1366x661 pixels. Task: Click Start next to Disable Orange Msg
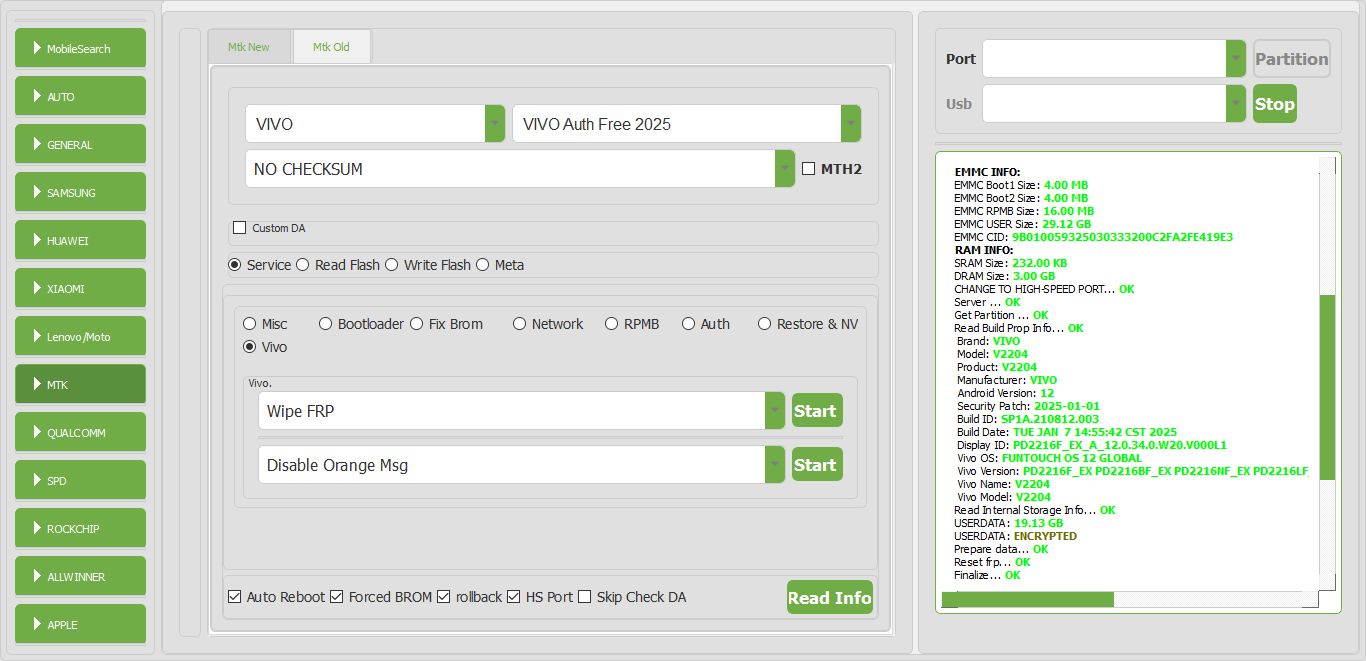pyautogui.click(x=817, y=465)
